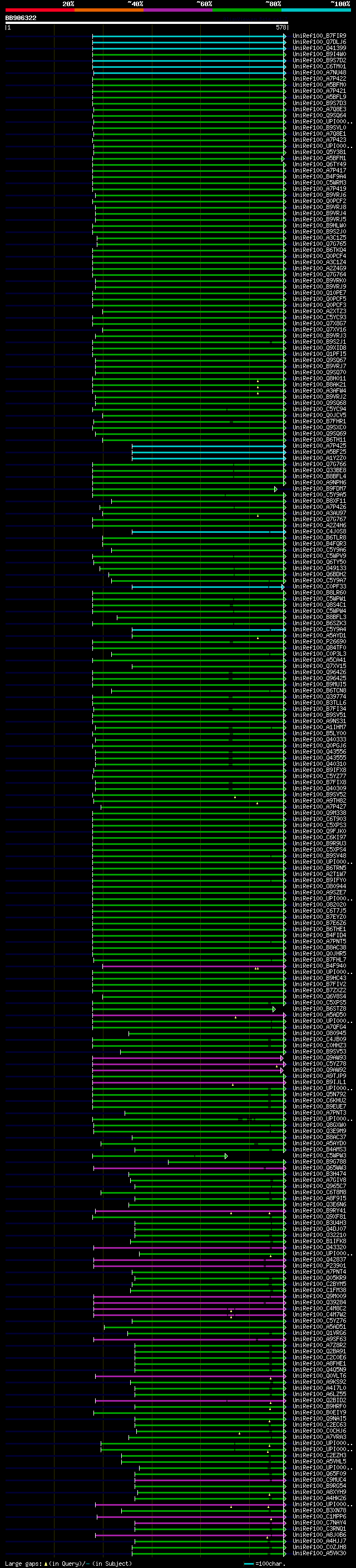Select the query name BB906322
Viewport: 356px width, 1568px height.
[21, 18]
